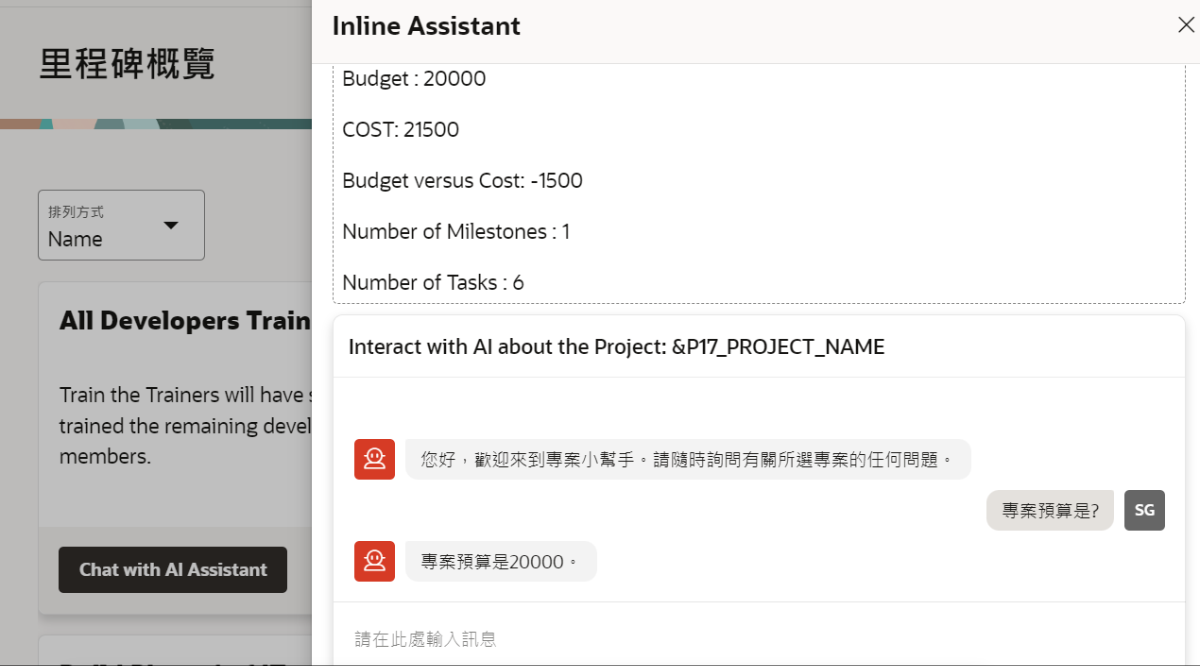Click the Budget : 20000 line

click(x=414, y=79)
